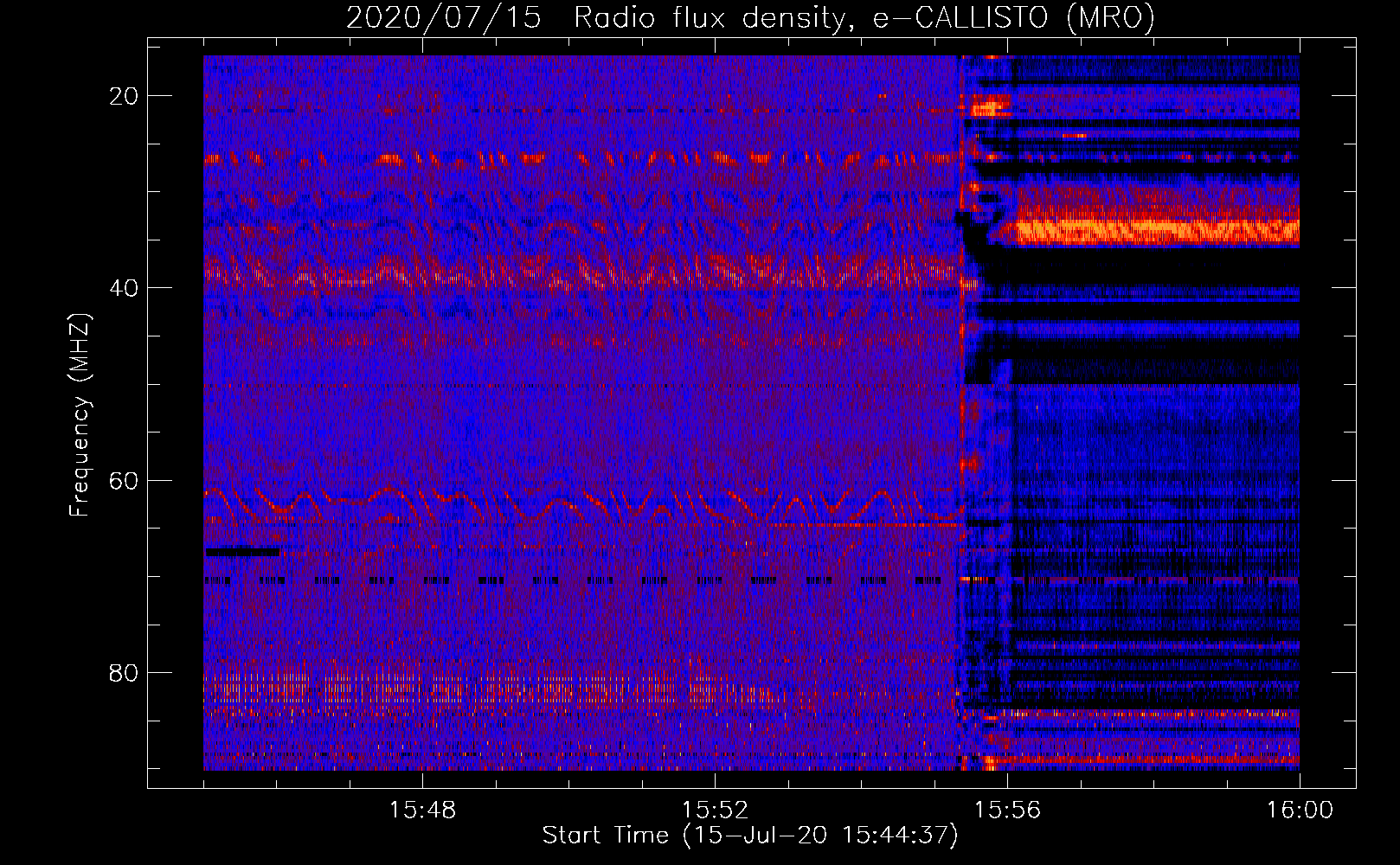Click the '40' frequency tick label
The width and height of the screenshot is (1400, 865).
[124, 288]
